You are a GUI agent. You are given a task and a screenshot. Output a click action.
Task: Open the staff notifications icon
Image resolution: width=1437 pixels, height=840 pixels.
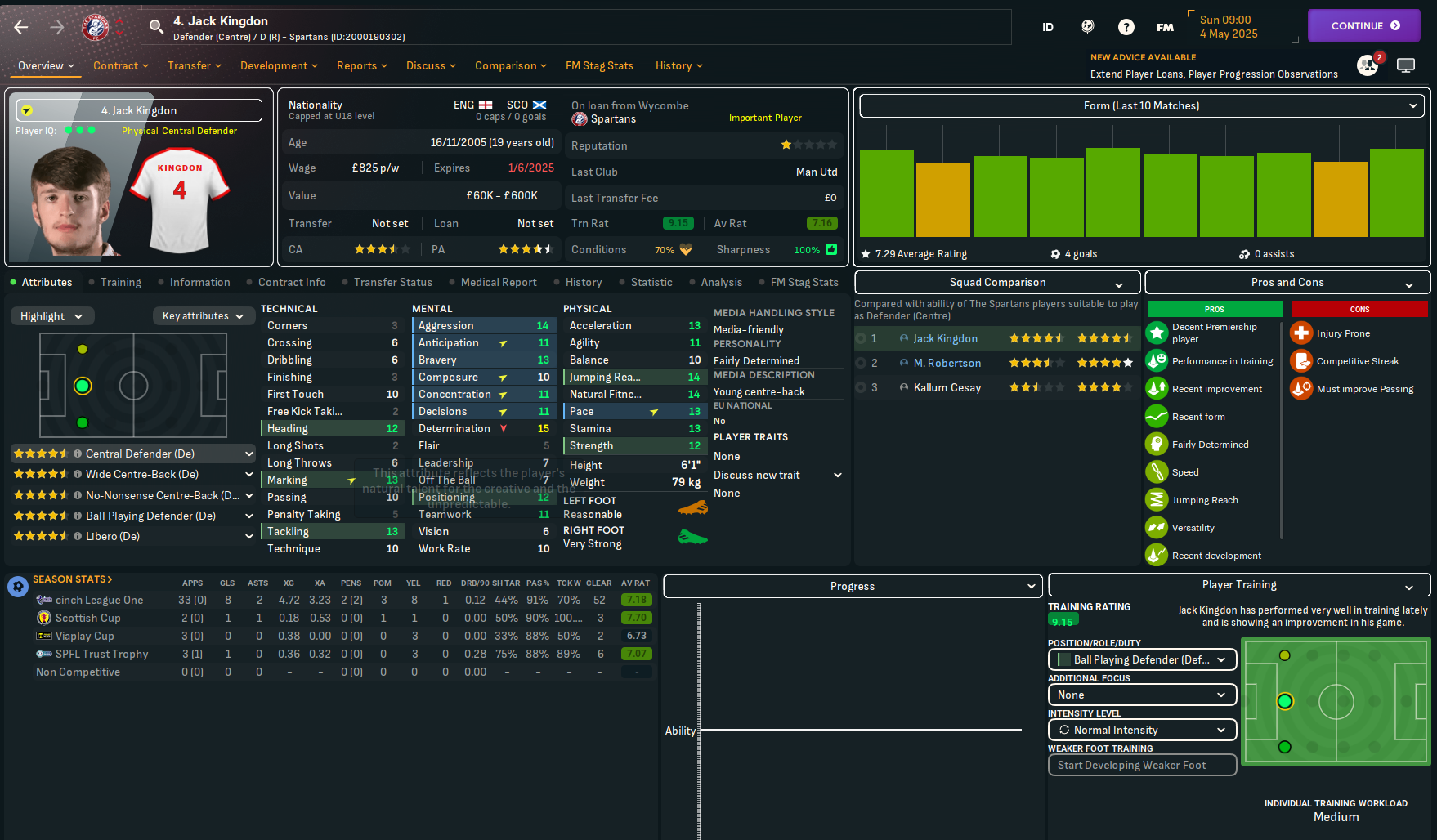pyautogui.click(x=1368, y=65)
